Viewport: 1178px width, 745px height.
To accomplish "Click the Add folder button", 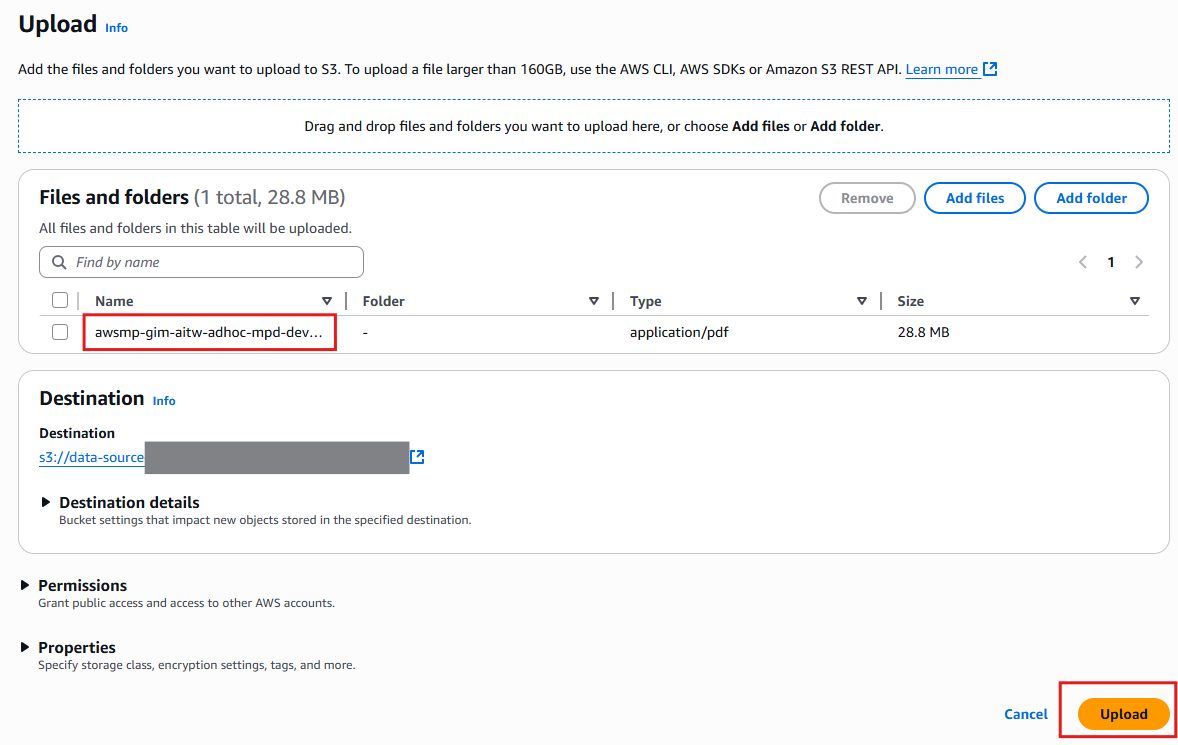I will click(x=1091, y=198).
